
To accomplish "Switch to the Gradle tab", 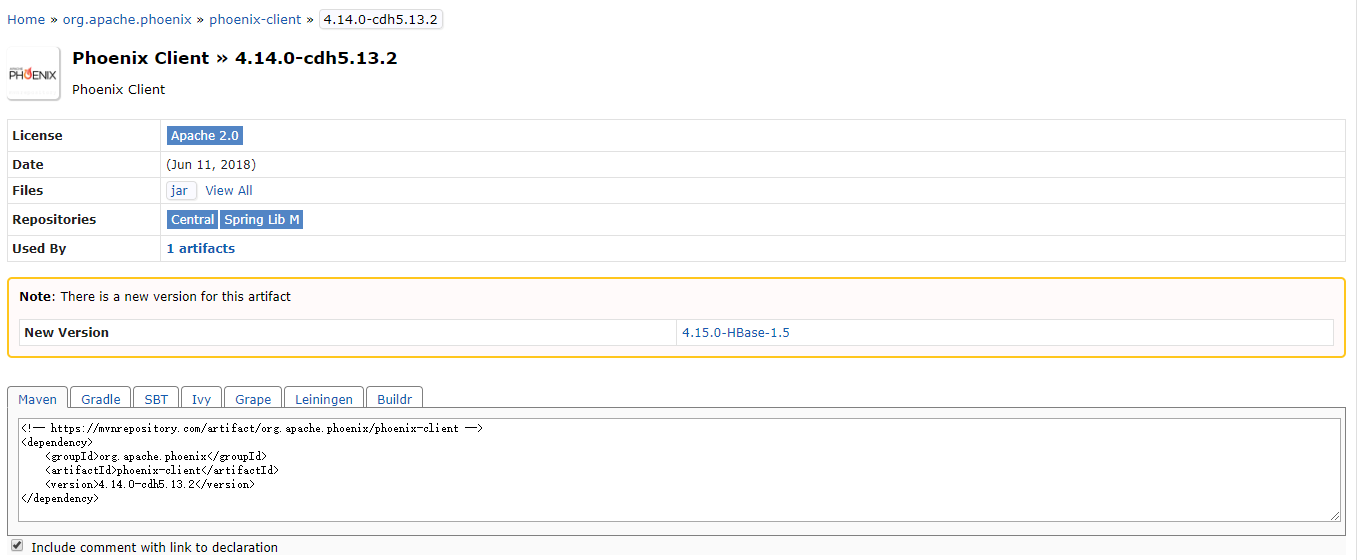I will (101, 398).
